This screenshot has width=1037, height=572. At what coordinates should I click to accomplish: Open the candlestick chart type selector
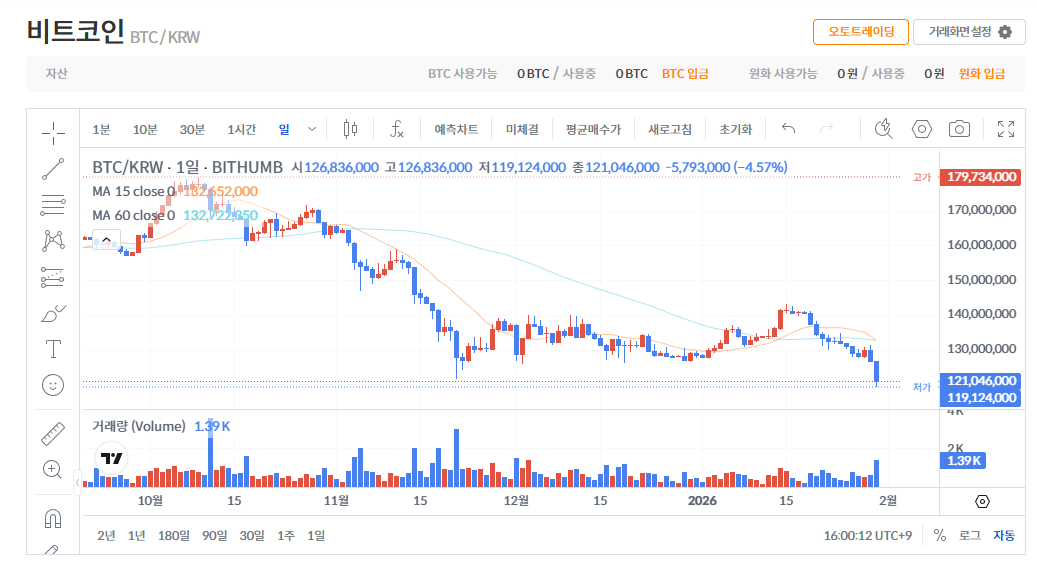tap(350, 129)
